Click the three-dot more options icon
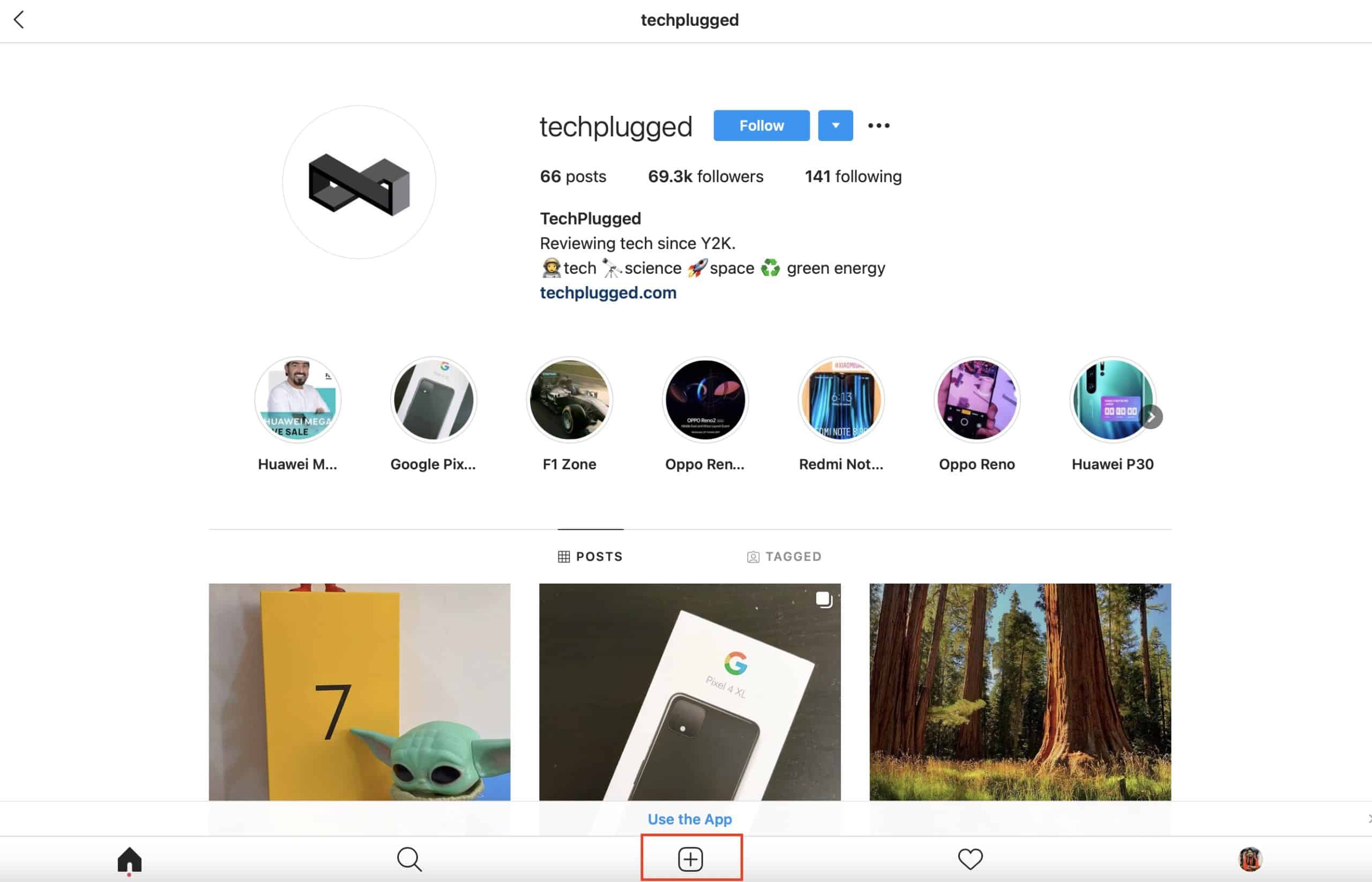 point(878,125)
